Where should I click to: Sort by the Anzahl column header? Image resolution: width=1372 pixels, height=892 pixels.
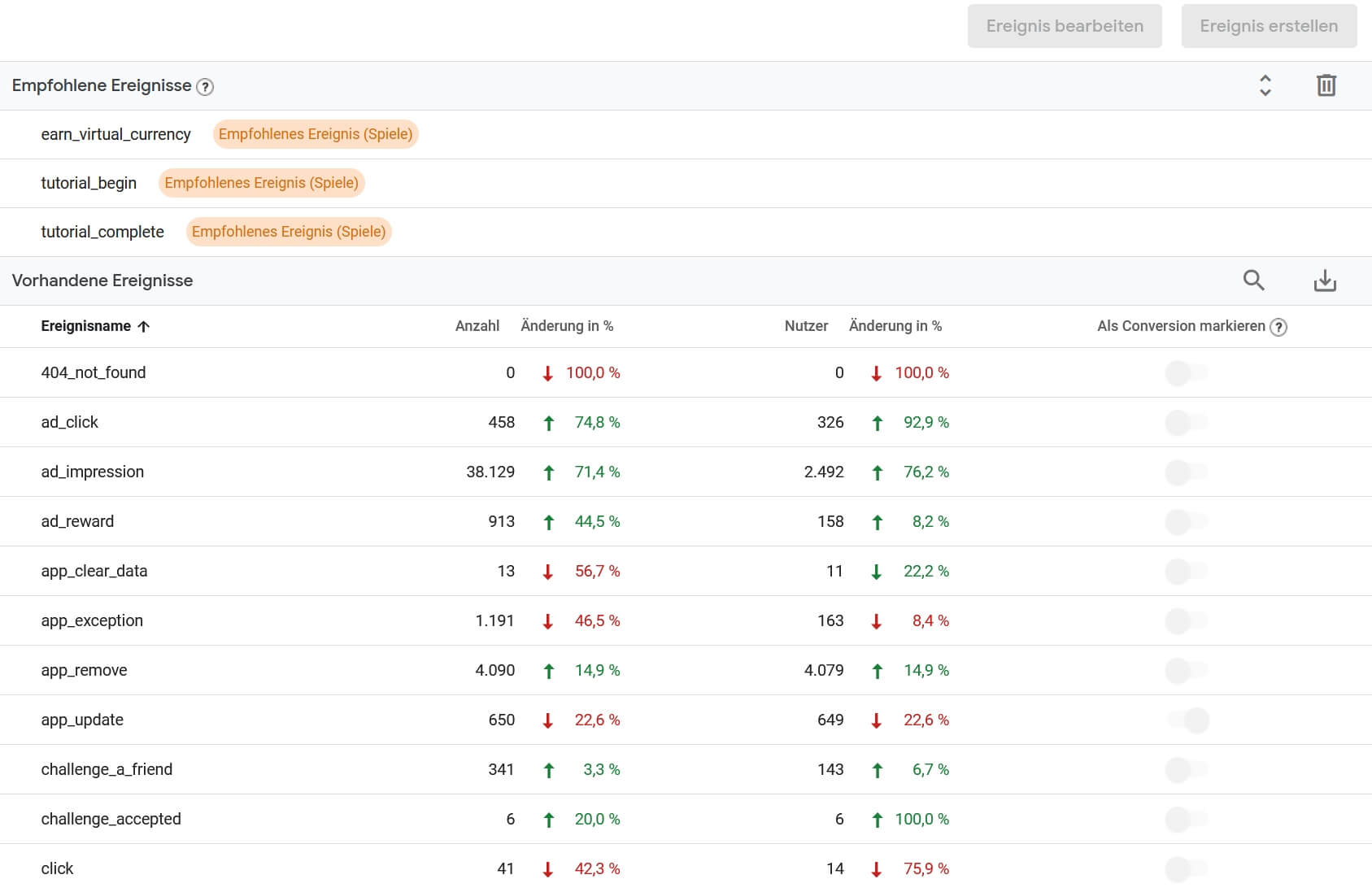(477, 326)
